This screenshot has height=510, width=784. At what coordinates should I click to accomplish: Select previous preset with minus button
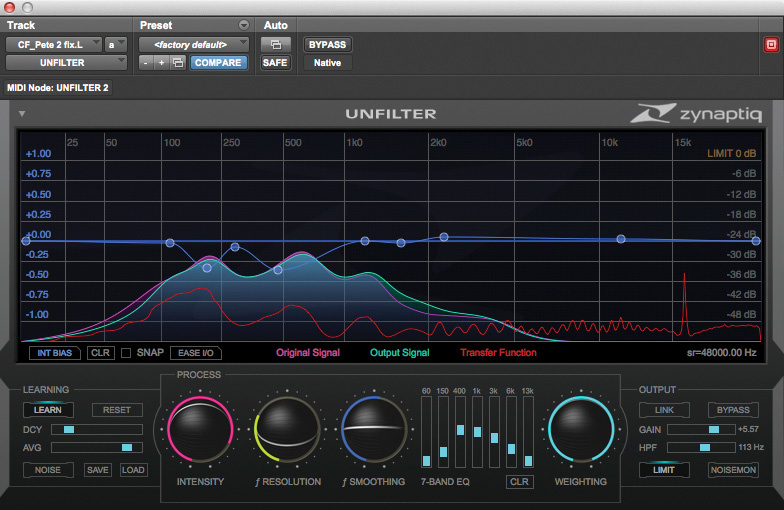tap(146, 63)
